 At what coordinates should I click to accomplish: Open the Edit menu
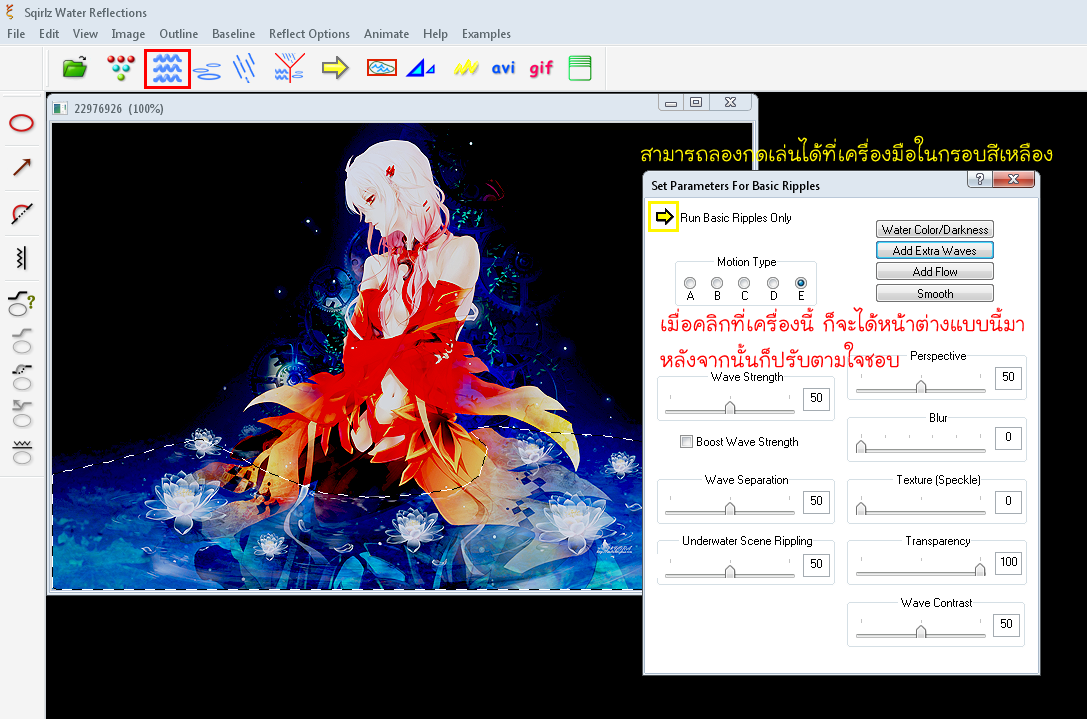pos(49,34)
